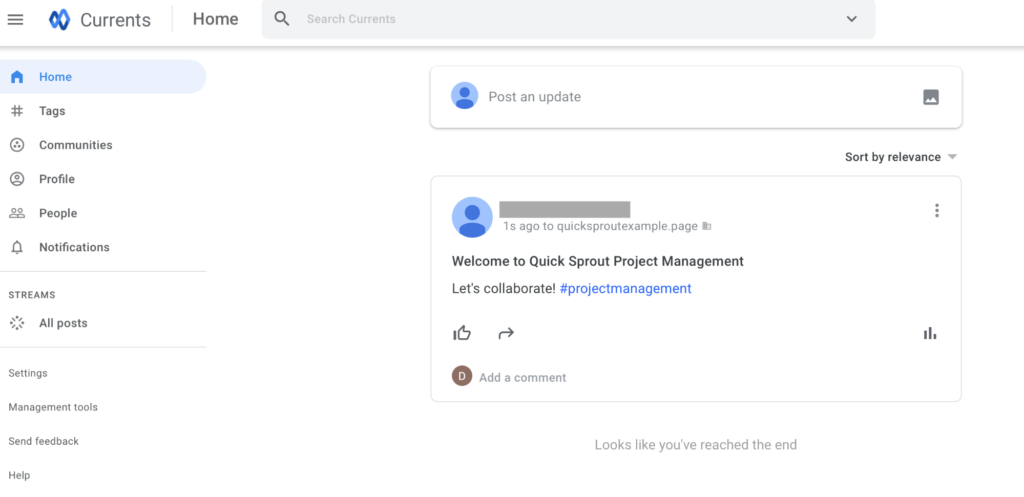Click the add image icon in composer
The height and width of the screenshot is (497, 1024).
(931, 97)
